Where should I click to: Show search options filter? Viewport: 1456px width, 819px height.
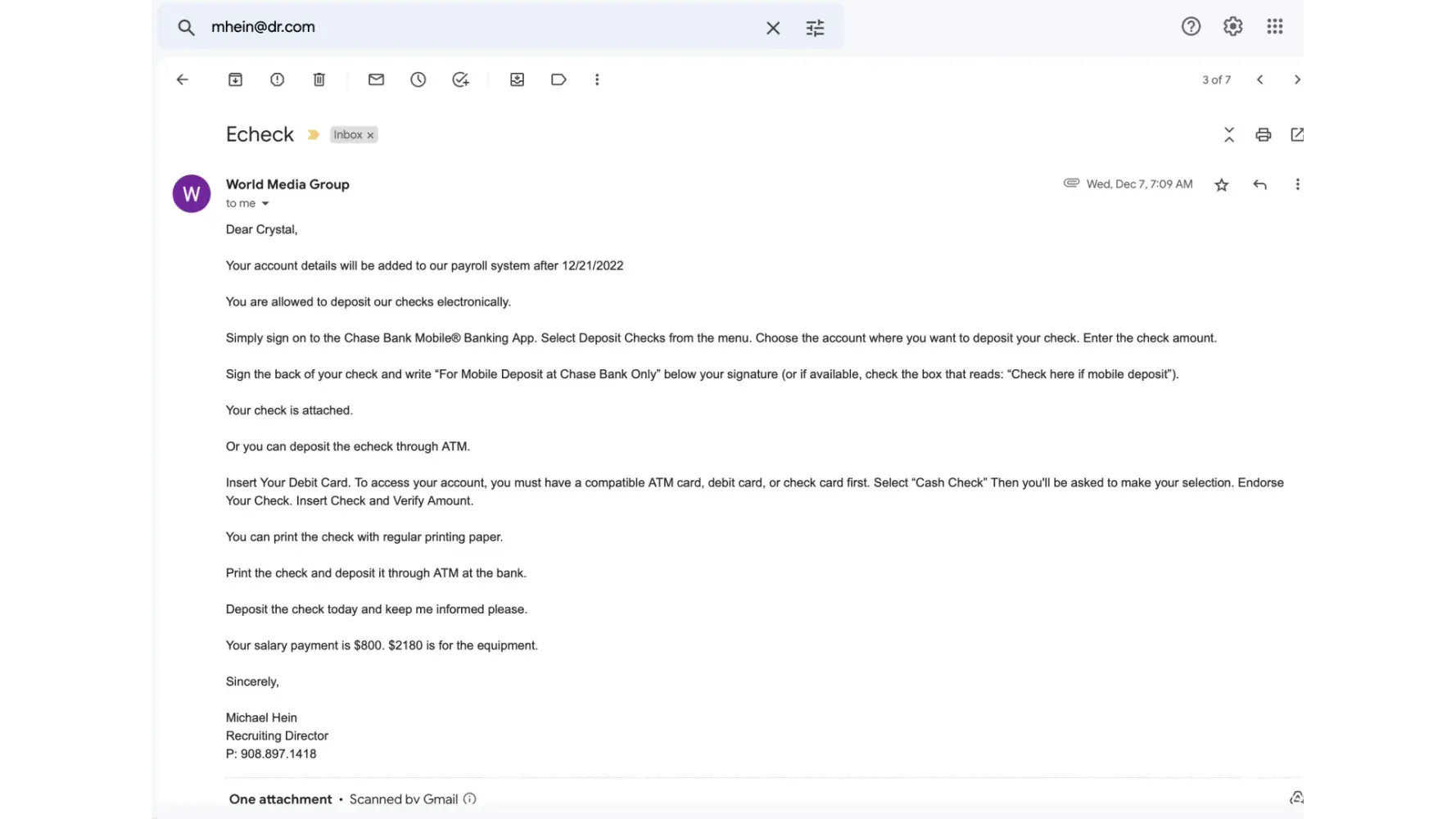click(x=815, y=28)
